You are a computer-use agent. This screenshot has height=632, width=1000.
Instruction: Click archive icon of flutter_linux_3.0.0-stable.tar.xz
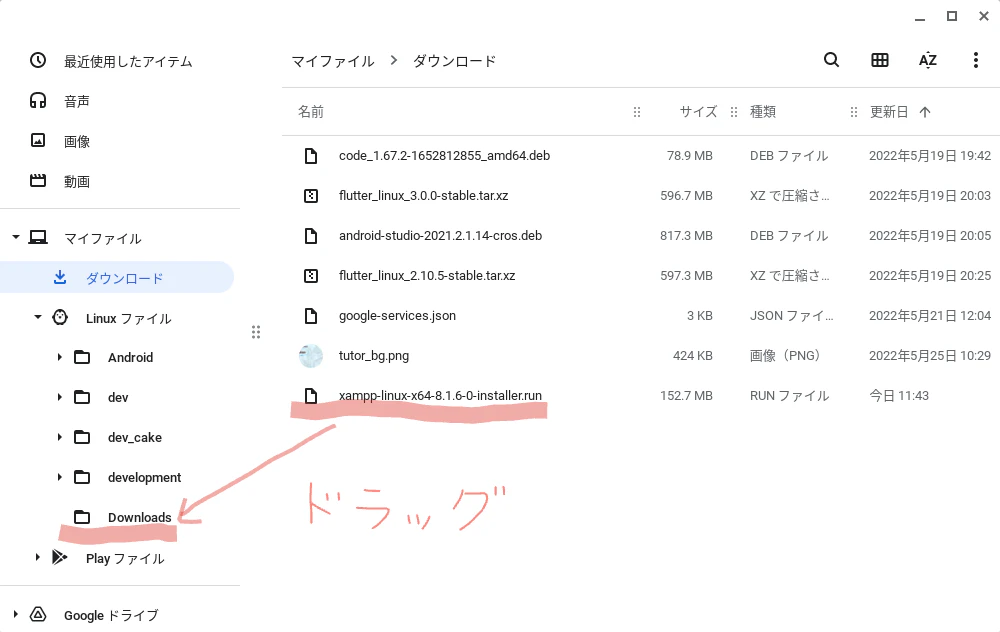pyautogui.click(x=311, y=196)
